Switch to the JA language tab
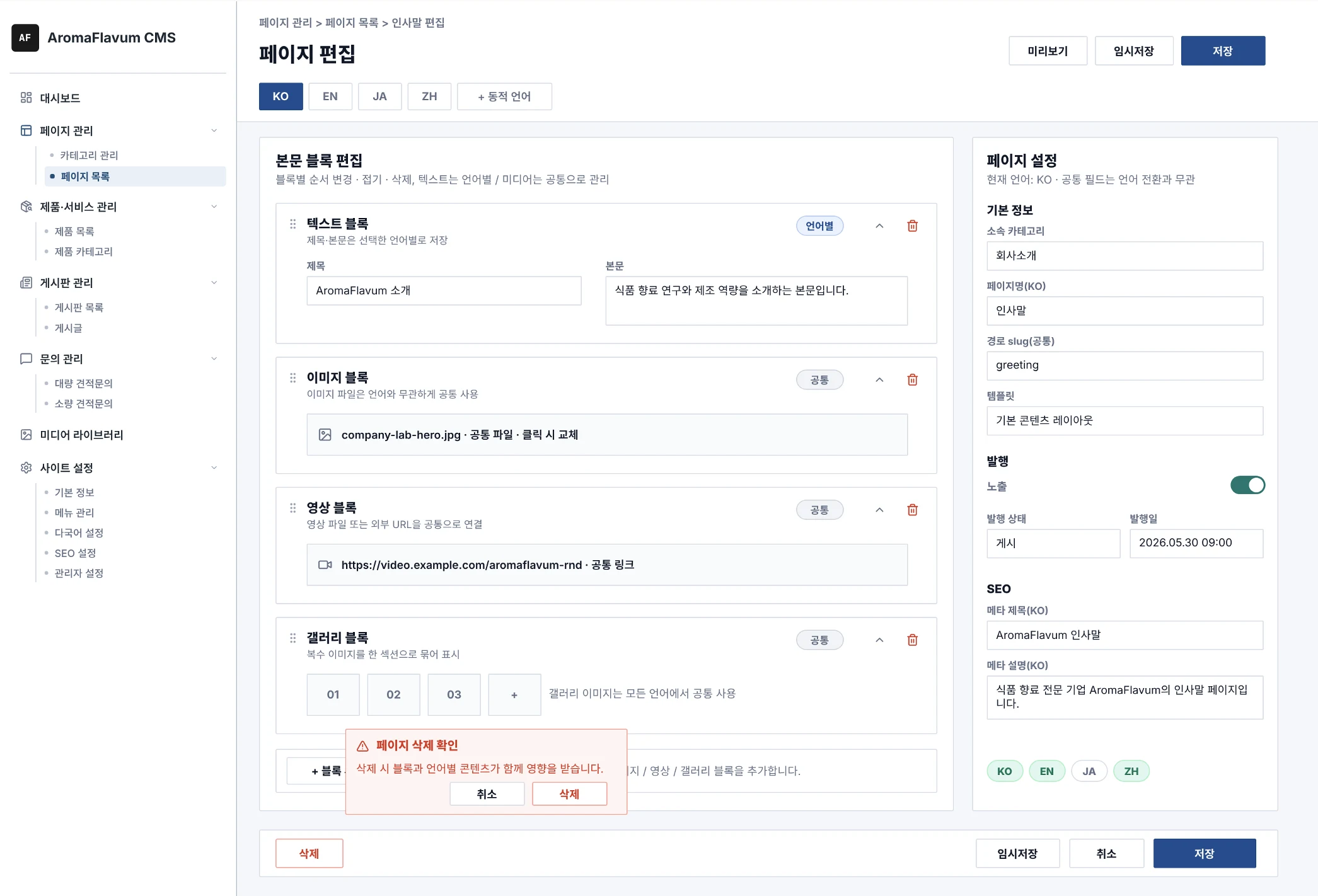Viewport: 1318px width, 896px height. [379, 96]
